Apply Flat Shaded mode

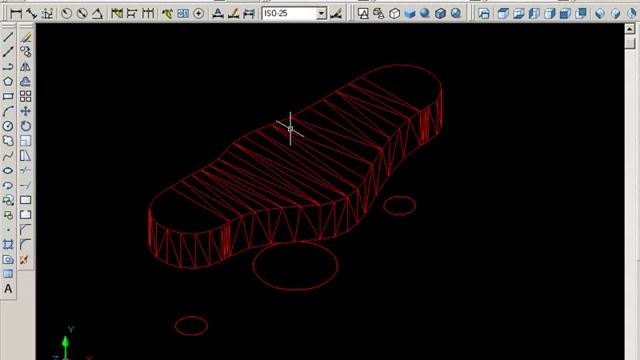pos(409,13)
